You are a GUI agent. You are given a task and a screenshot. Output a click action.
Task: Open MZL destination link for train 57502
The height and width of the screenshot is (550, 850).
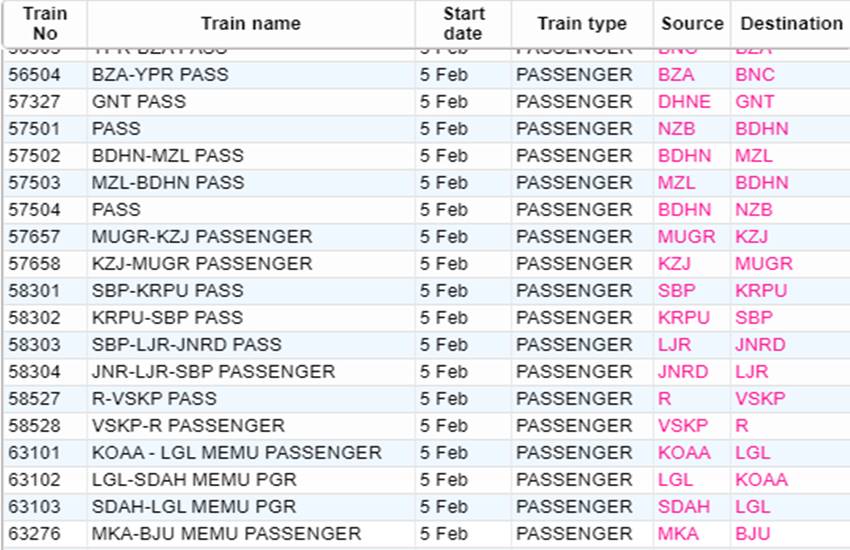click(x=754, y=156)
